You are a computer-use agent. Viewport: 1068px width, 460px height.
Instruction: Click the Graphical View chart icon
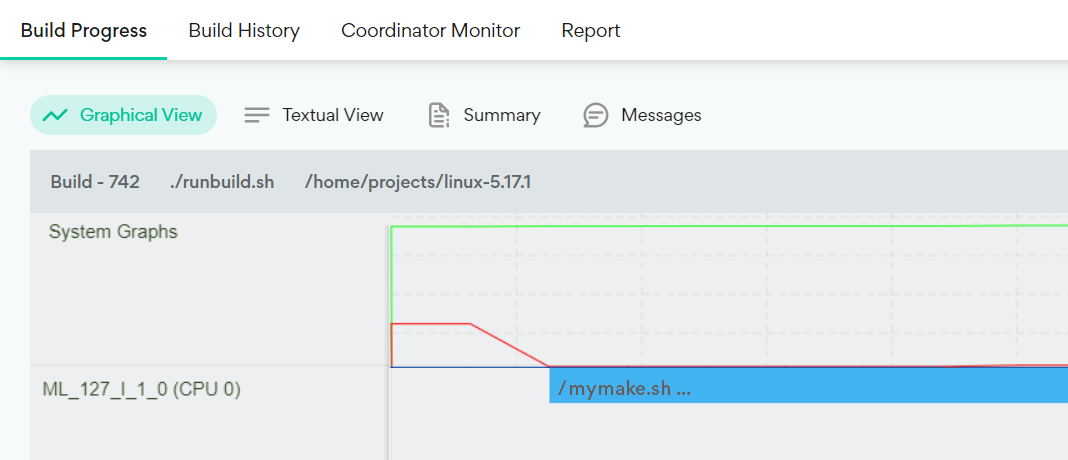[x=55, y=115]
